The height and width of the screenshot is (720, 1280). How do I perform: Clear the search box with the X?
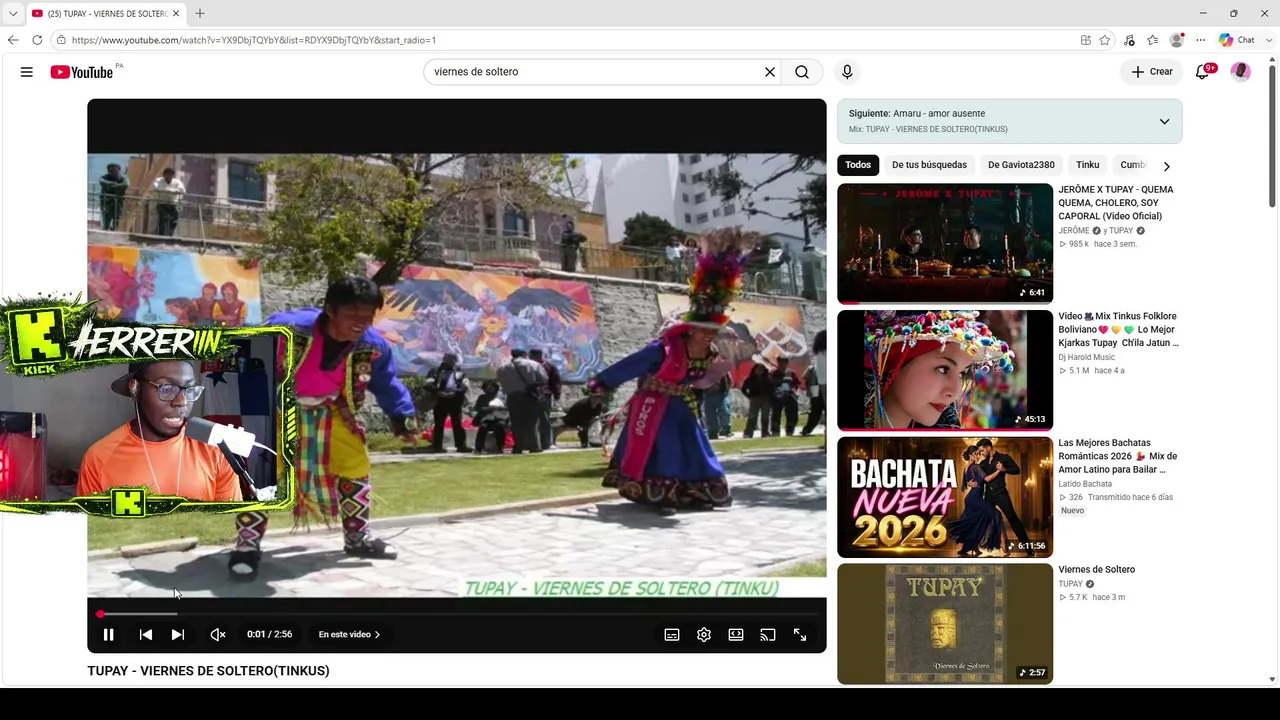point(770,72)
